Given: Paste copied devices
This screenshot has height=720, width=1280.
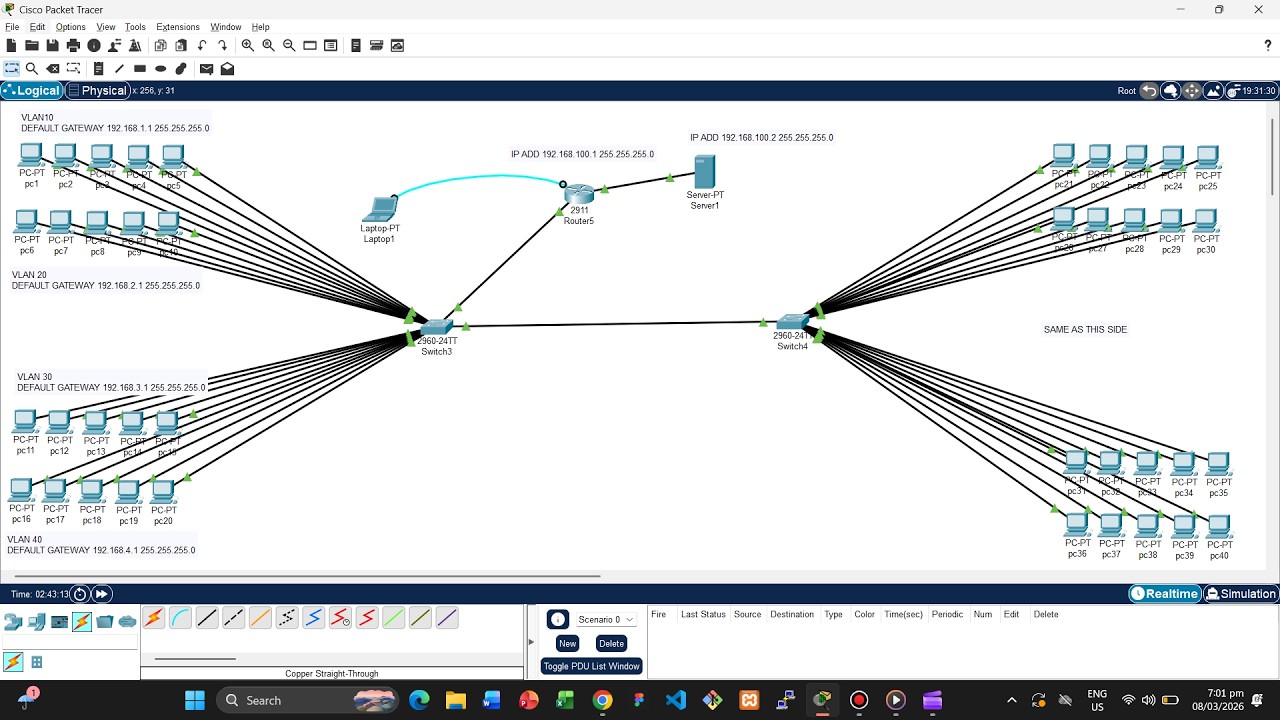Looking at the screenshot, I should pos(181,45).
